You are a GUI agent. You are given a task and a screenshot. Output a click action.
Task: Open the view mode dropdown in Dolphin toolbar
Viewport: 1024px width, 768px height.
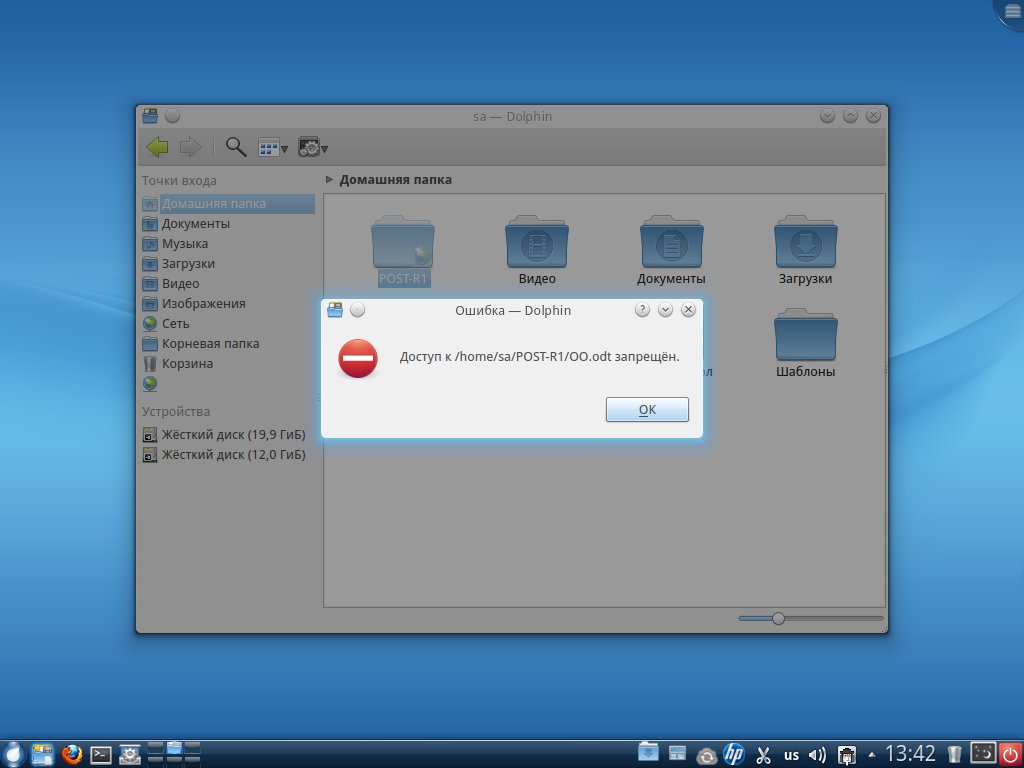[x=273, y=148]
